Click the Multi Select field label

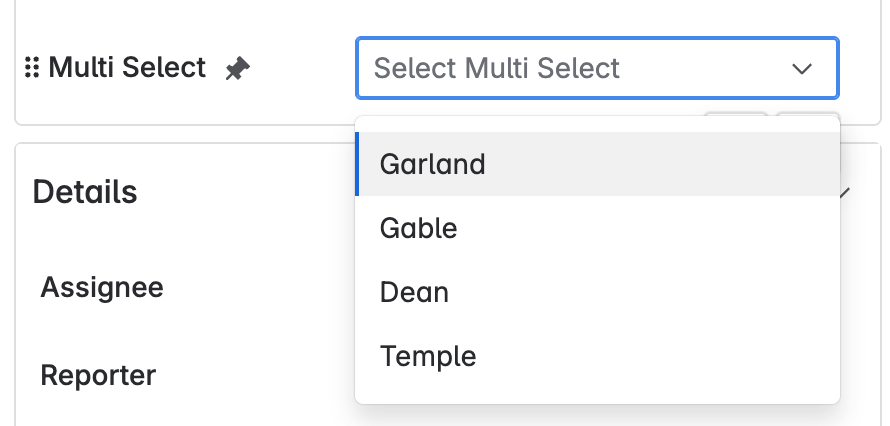[x=127, y=68]
